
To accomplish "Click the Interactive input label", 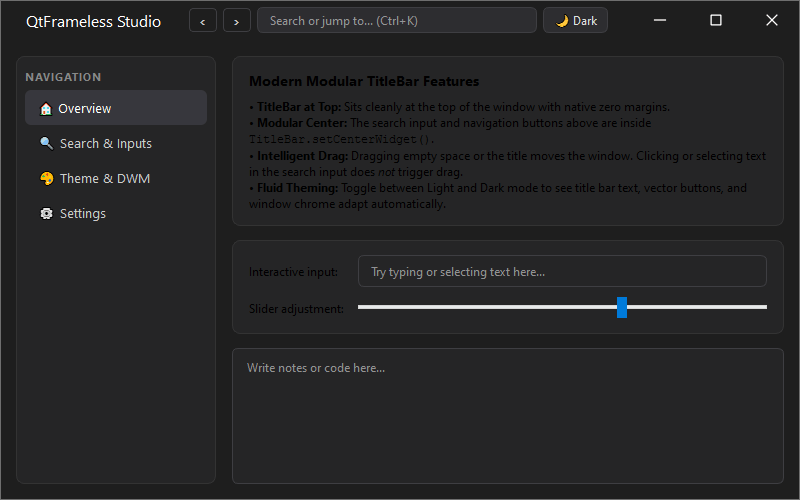I will coord(293,272).
